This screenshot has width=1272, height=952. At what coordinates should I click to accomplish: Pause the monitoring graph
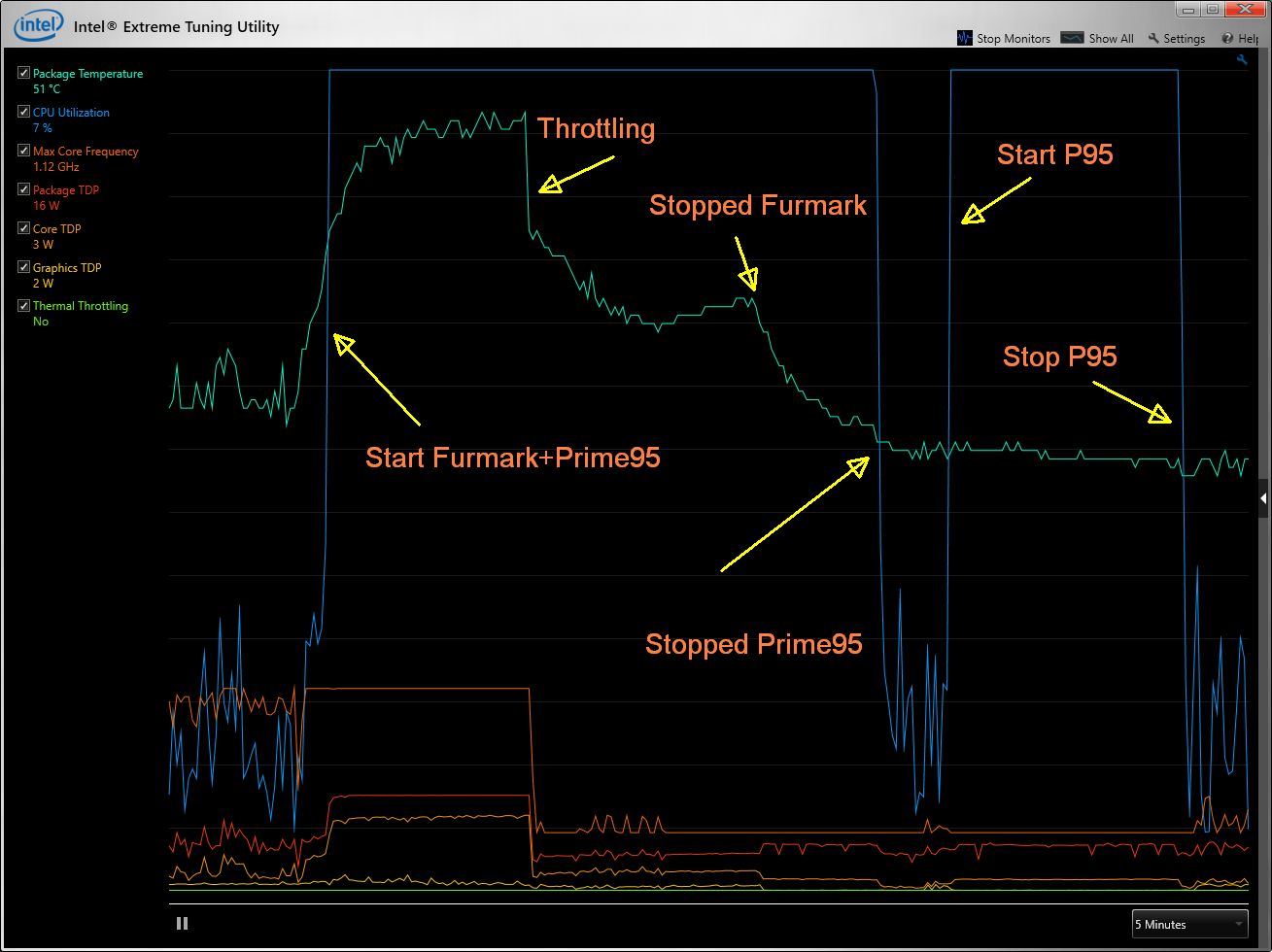click(182, 924)
